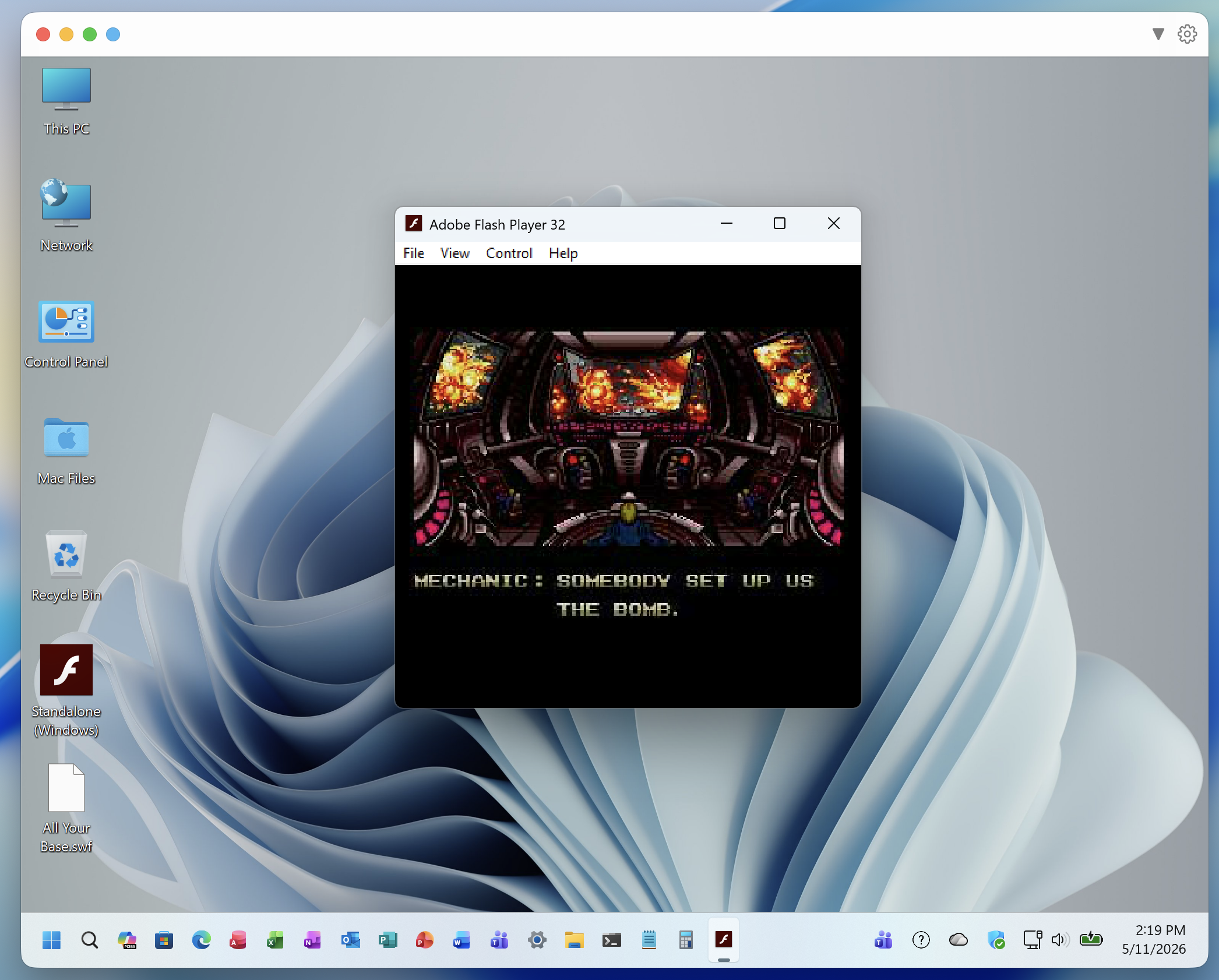Click the help question mark tray icon
The image size is (1219, 980).
[x=921, y=940]
